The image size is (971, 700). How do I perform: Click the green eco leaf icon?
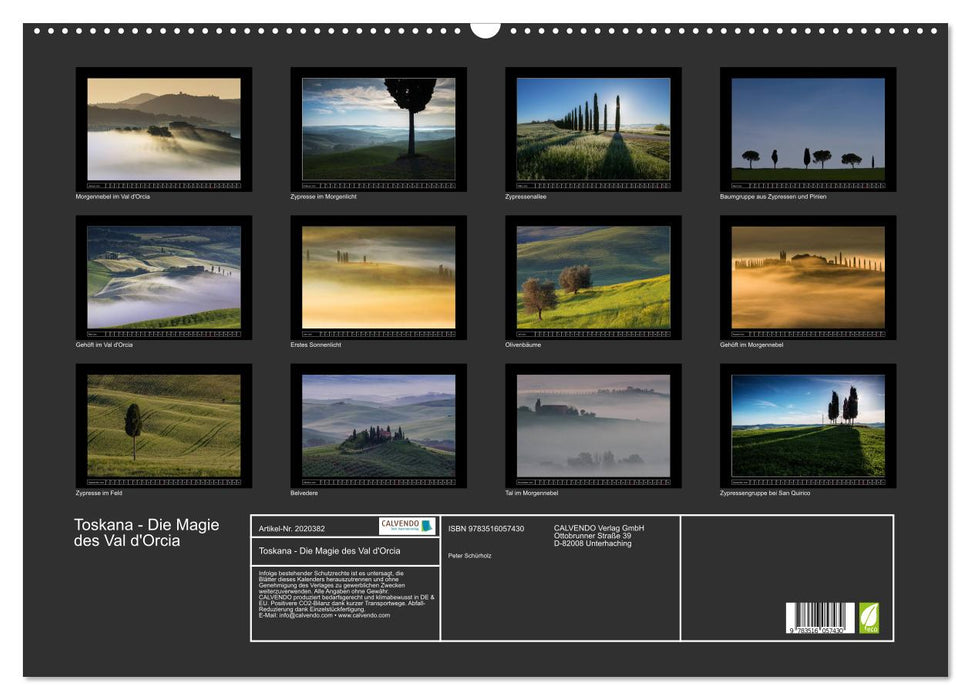[x=868, y=620]
